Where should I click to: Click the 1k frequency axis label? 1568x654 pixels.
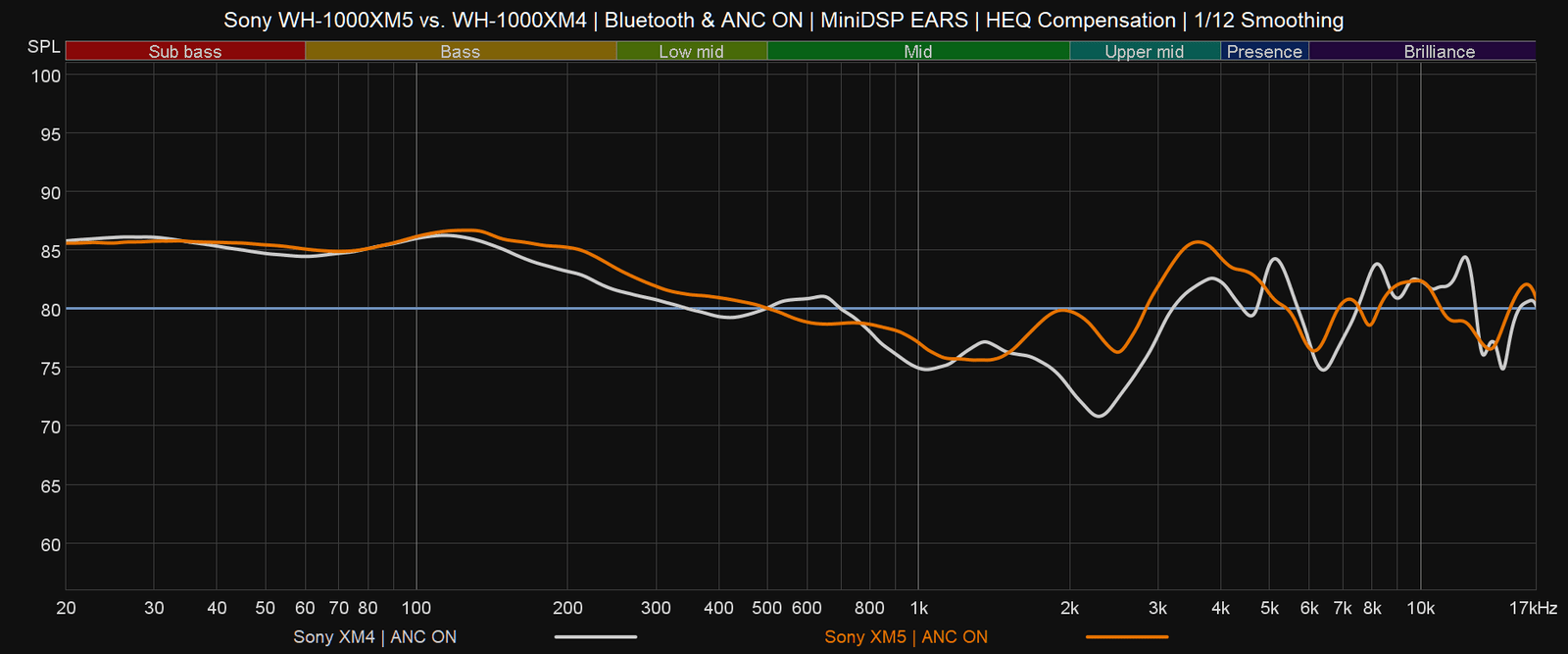click(918, 608)
